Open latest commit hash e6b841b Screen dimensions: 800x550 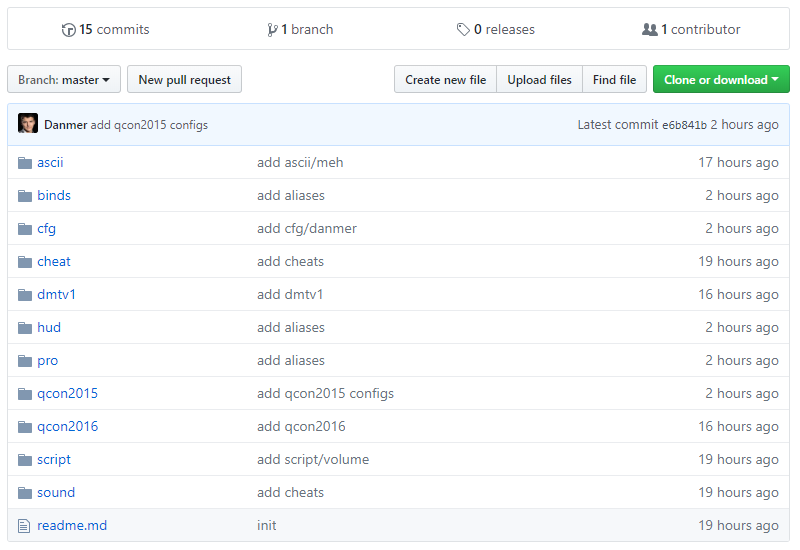click(684, 125)
